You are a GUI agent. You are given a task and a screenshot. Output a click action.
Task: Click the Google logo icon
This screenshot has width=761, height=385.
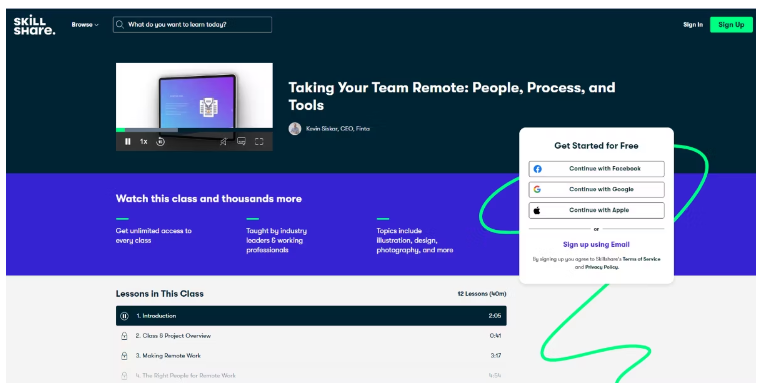[x=537, y=190]
